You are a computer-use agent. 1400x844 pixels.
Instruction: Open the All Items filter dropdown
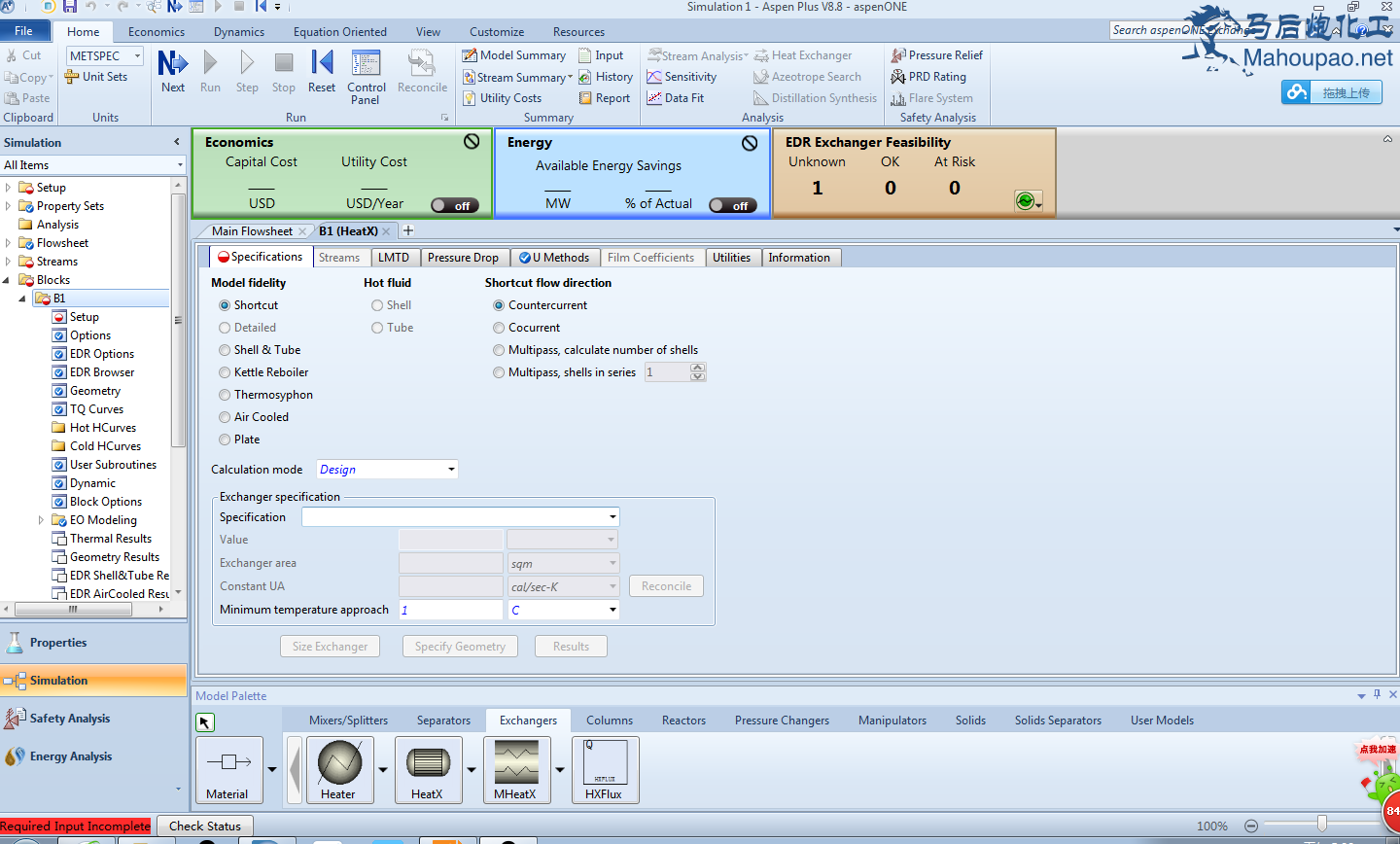click(180, 165)
